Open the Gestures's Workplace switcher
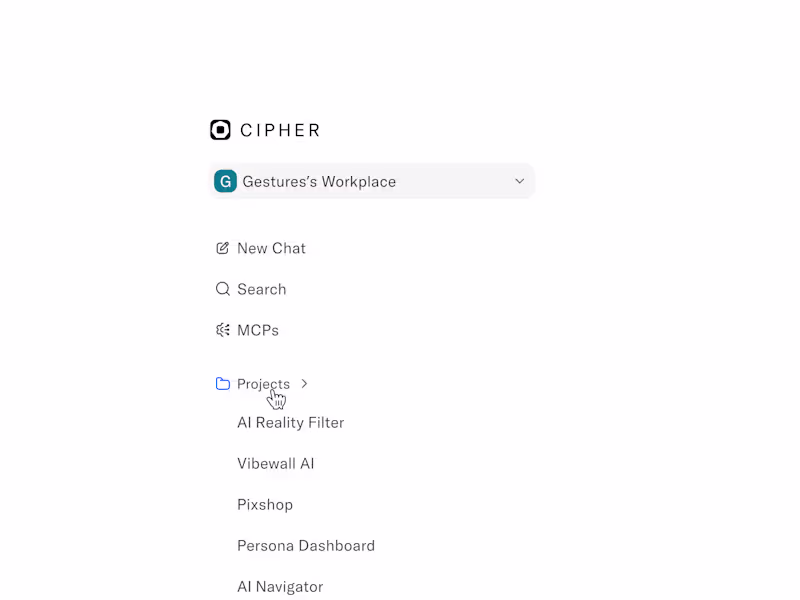The height and width of the screenshot is (600, 800). click(370, 181)
